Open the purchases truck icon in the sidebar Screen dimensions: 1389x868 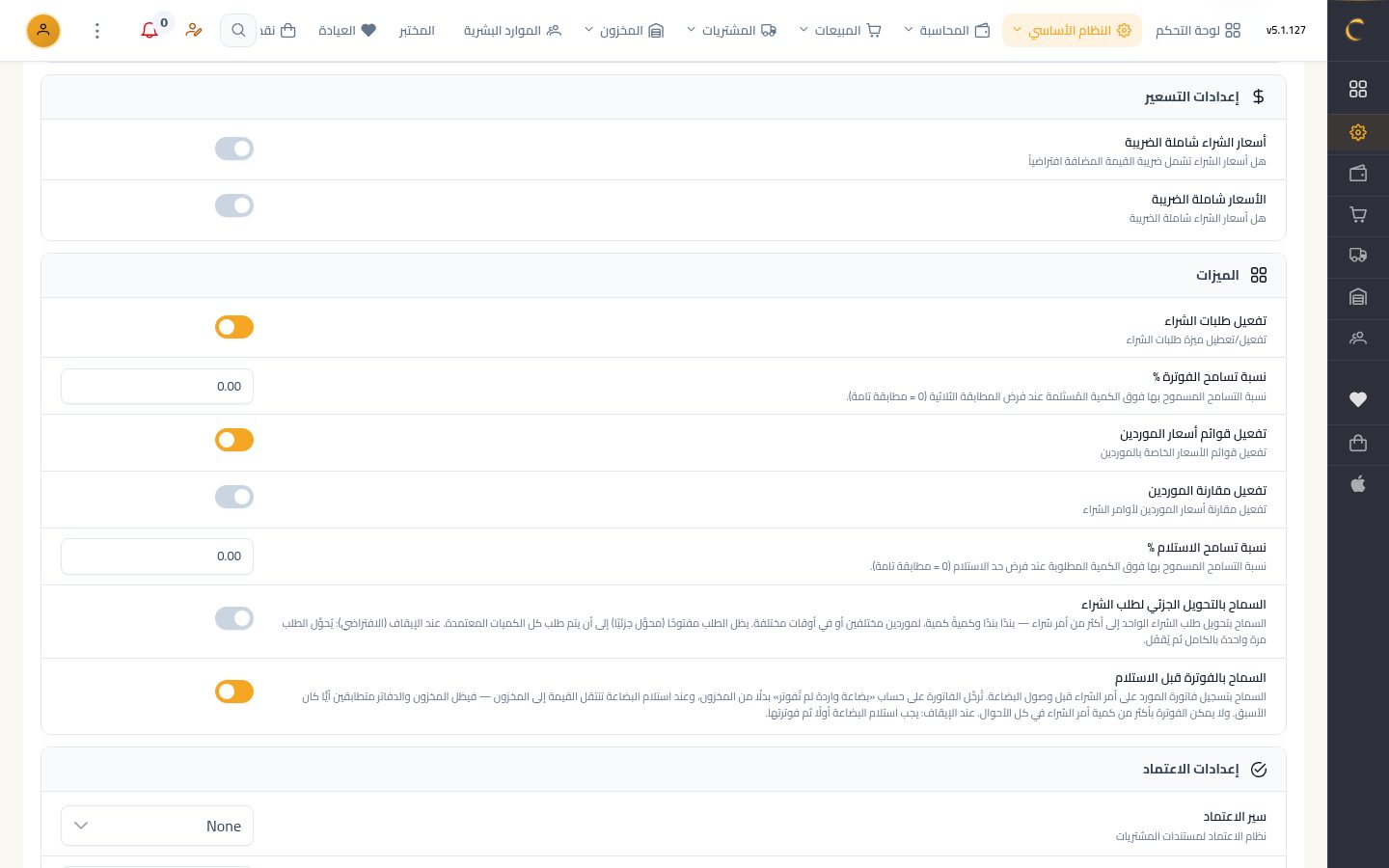pyautogui.click(x=1358, y=256)
